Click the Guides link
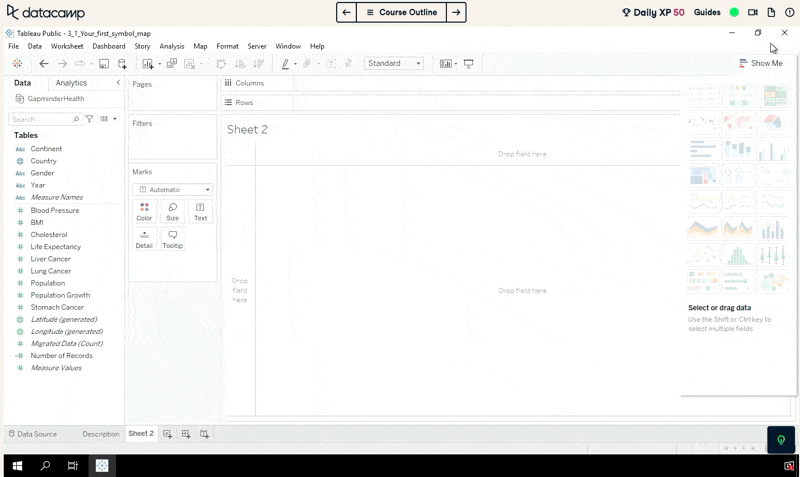The width and height of the screenshot is (800, 477). [707, 12]
